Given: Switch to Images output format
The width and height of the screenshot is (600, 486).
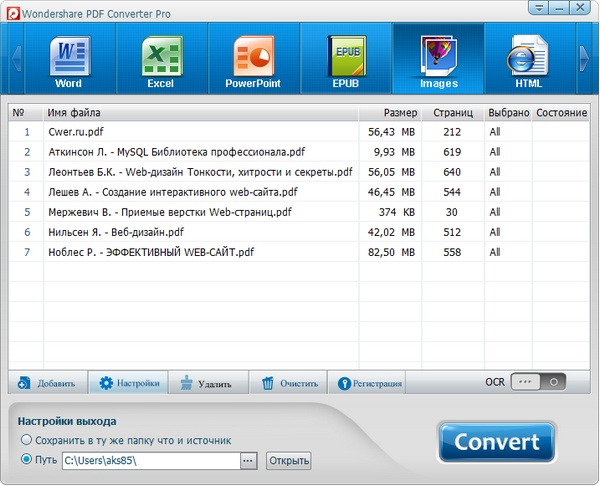Looking at the screenshot, I should [x=438, y=58].
